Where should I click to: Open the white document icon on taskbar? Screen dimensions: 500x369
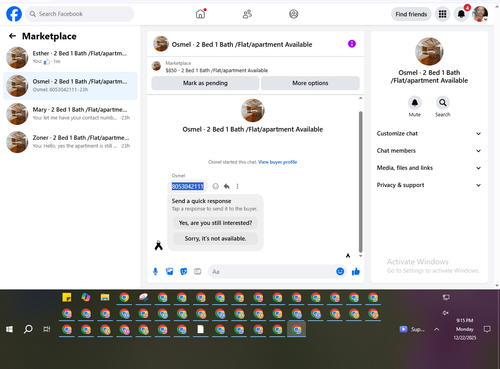(200, 329)
